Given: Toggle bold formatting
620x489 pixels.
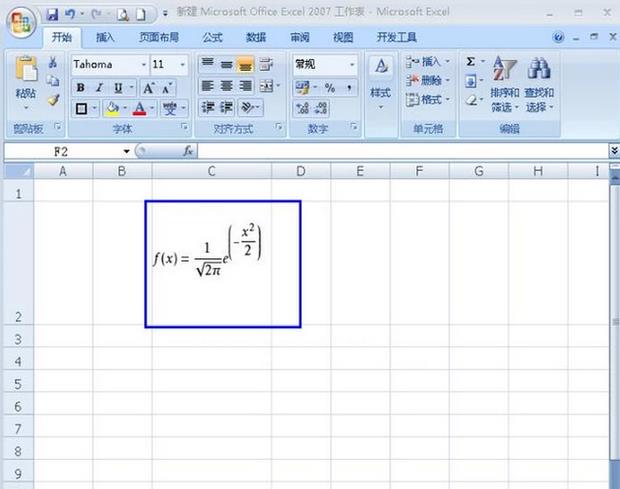Looking at the screenshot, I should (x=81, y=87).
